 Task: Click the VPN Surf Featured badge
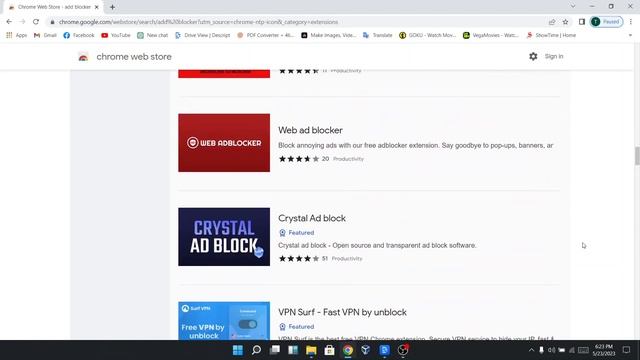tap(296, 327)
